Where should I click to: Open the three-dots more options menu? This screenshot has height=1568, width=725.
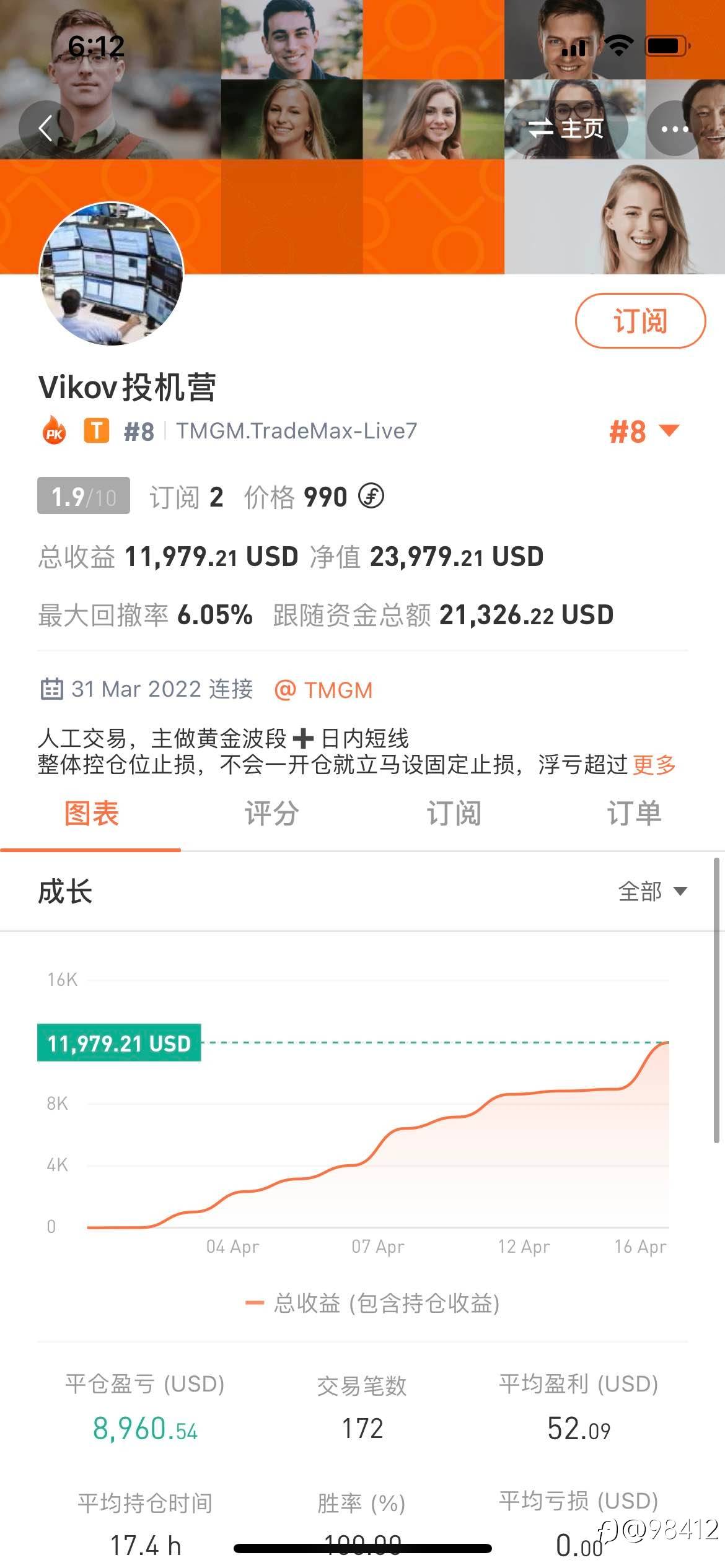coord(675,129)
